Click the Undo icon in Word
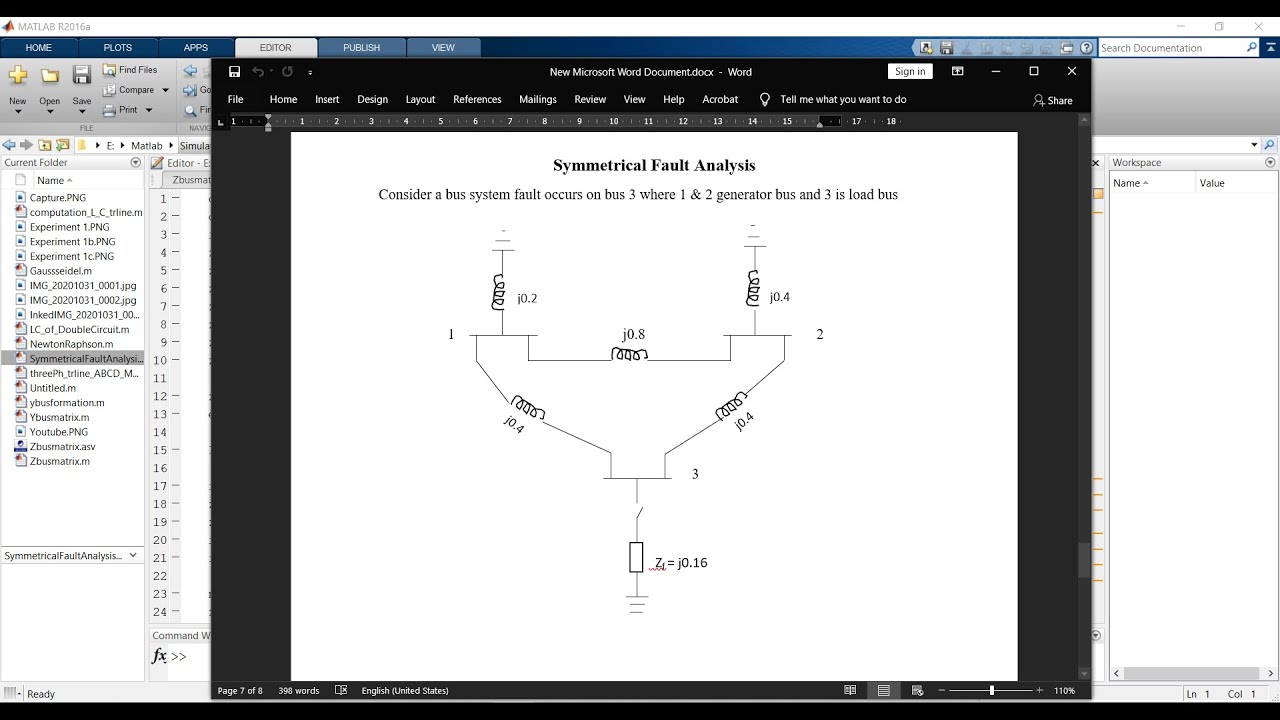The height and width of the screenshot is (720, 1280). [258, 72]
